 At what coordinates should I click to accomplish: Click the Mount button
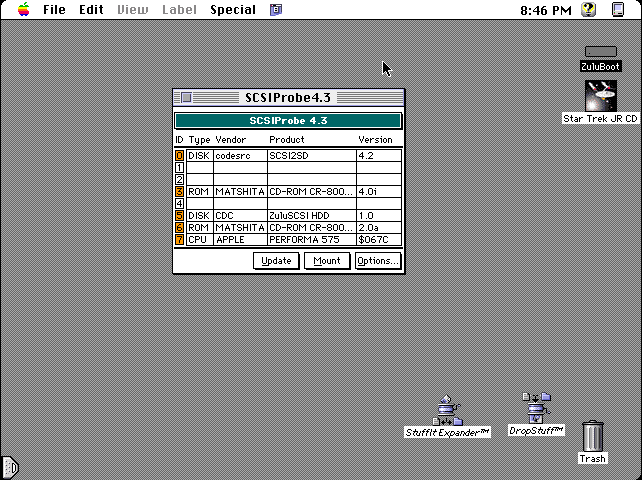[x=327, y=261]
